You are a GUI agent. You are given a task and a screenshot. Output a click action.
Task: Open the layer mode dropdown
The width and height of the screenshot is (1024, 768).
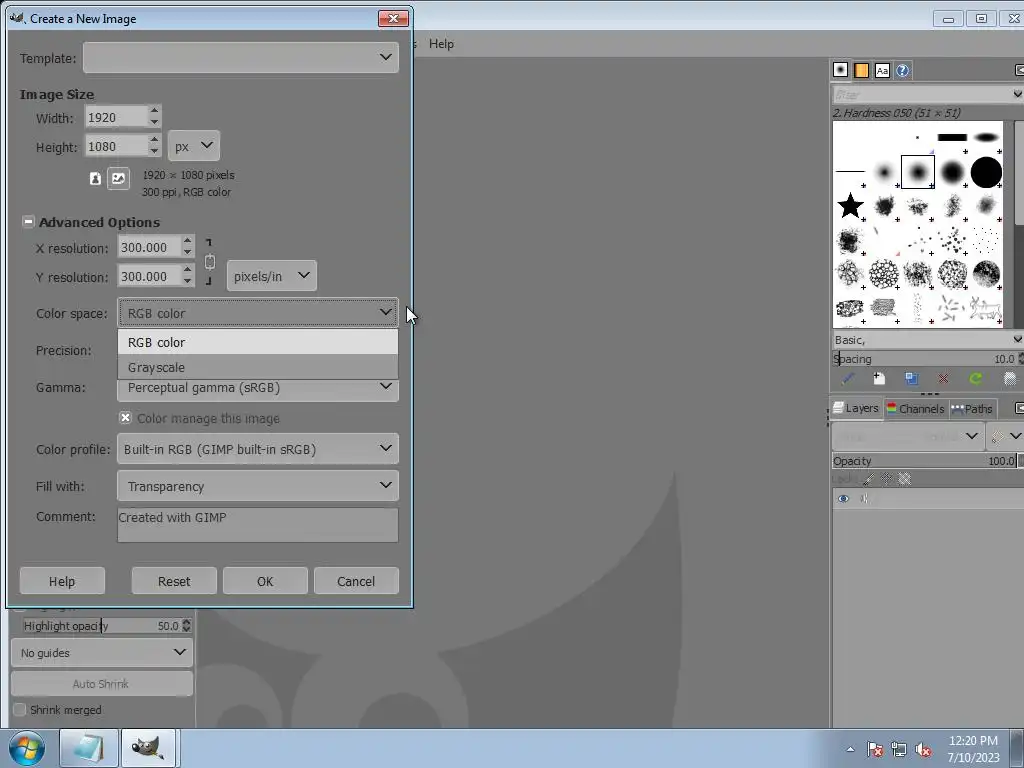(x=908, y=436)
